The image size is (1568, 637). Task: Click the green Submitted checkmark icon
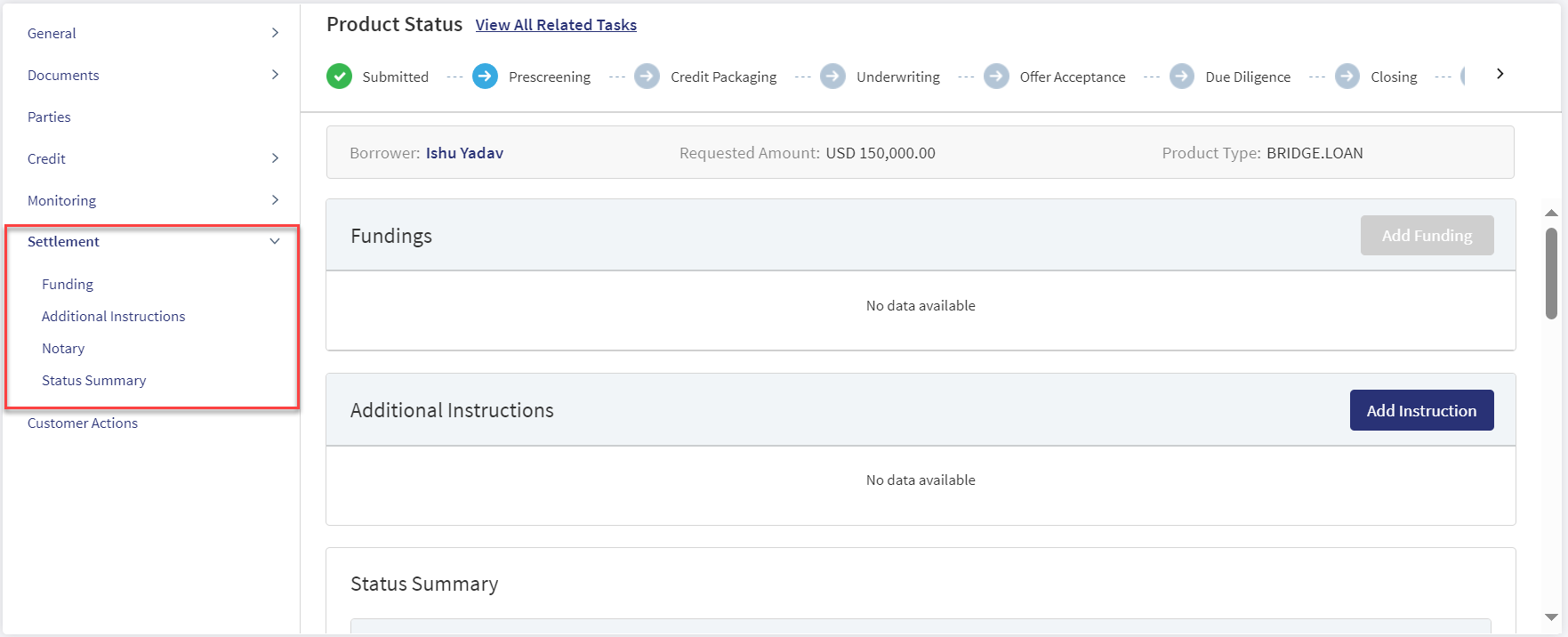[339, 77]
